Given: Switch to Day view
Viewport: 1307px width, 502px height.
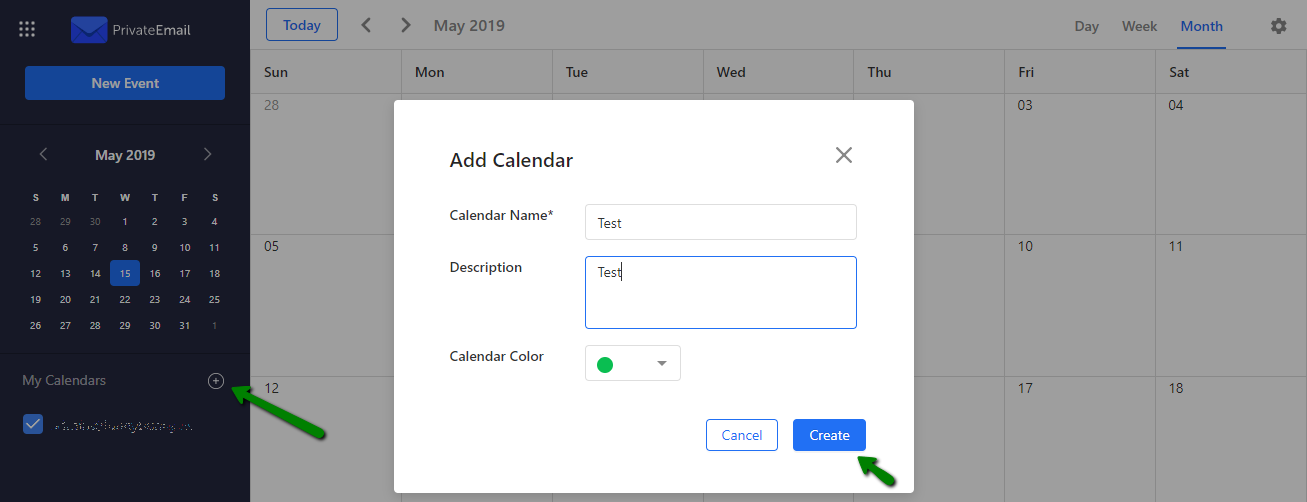Looking at the screenshot, I should pos(1087,26).
